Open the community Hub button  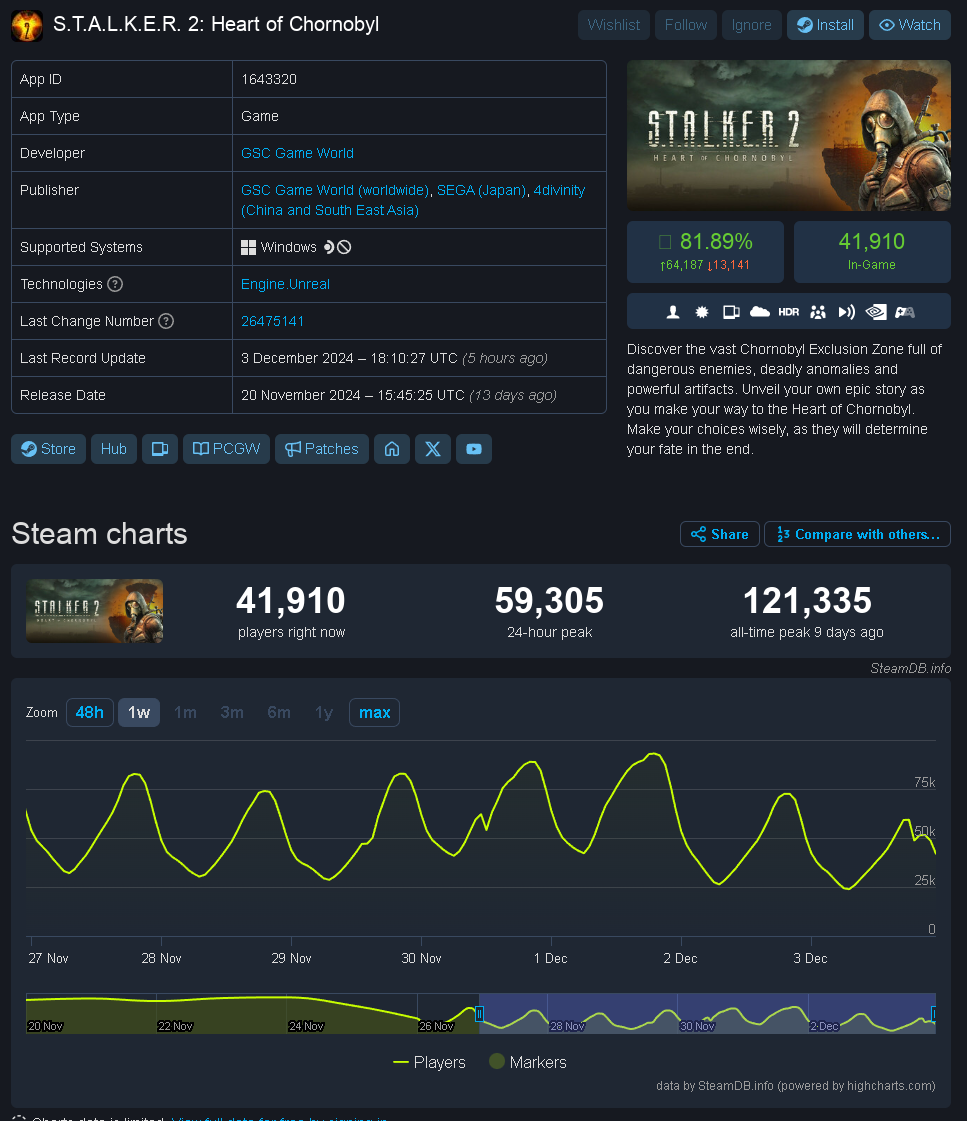(x=114, y=449)
